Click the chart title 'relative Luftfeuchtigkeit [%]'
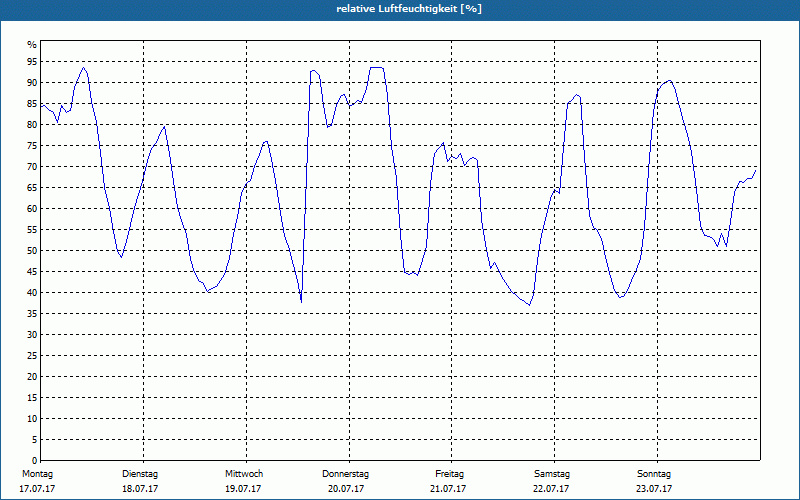The image size is (800, 500). tap(409, 9)
